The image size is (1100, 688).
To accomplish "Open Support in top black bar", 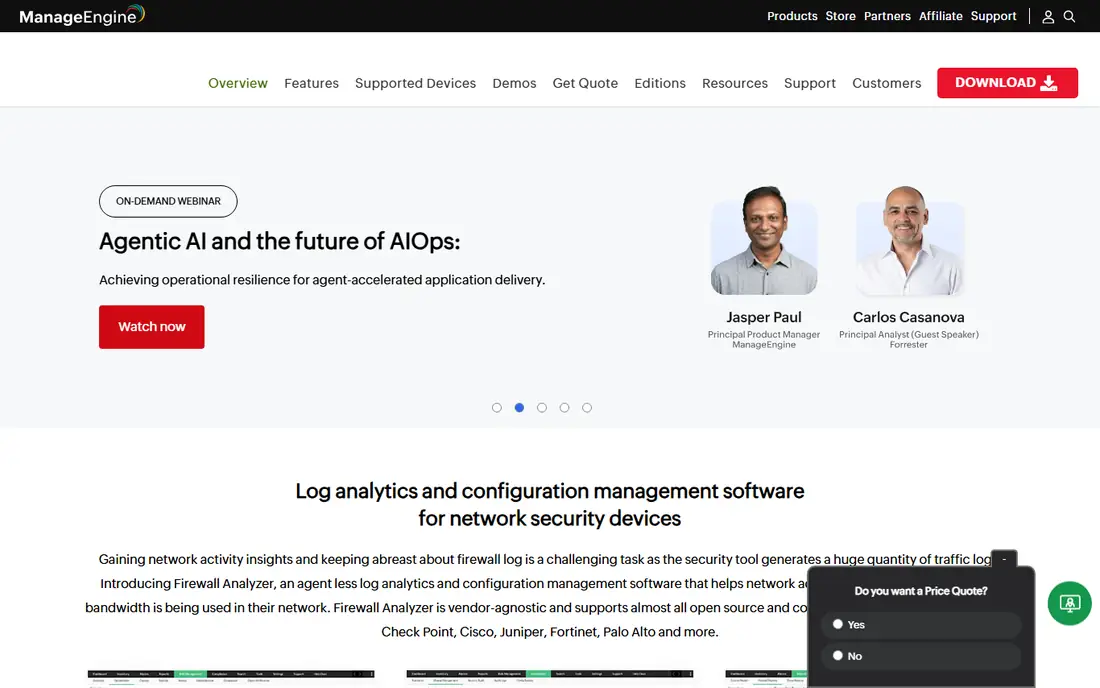I will pyautogui.click(x=993, y=16).
